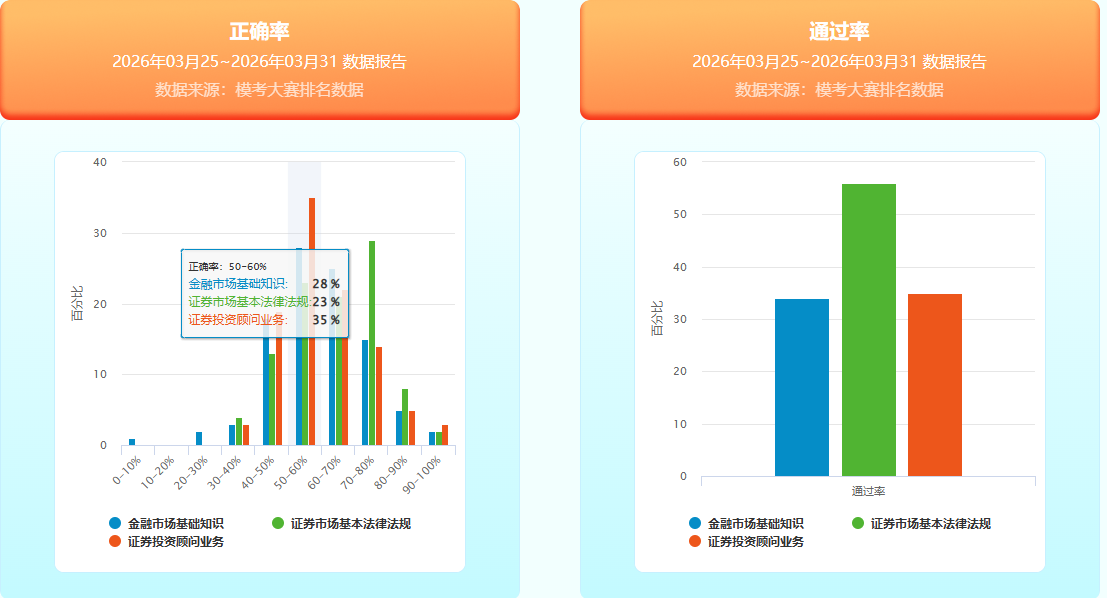
Task: Click 通过率 x-axis label below the bars
Action: point(868,491)
